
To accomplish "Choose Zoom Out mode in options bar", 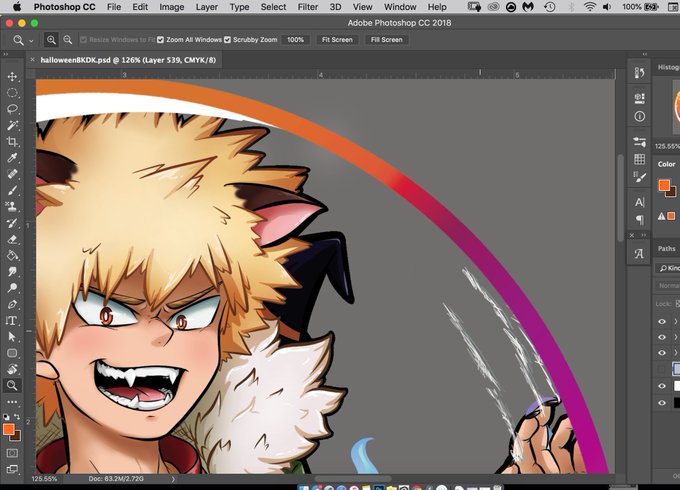I will (68, 40).
